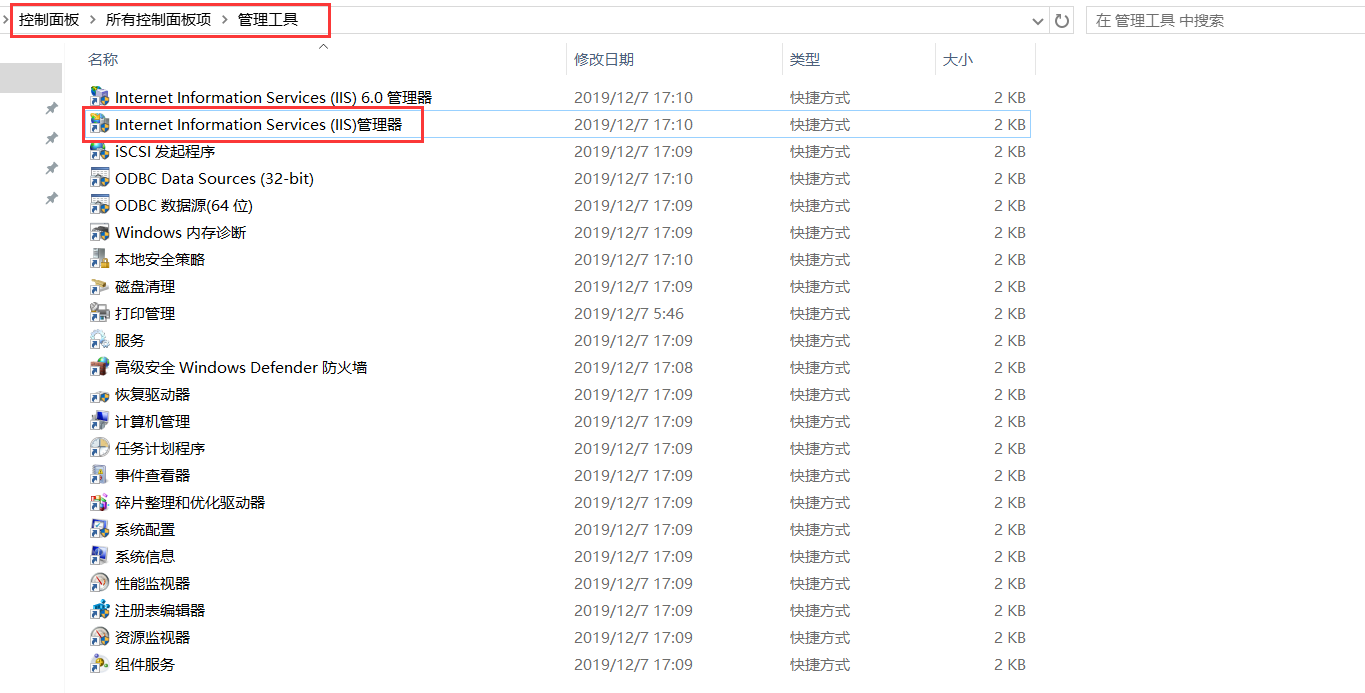Click the 性能监视器 gauge icon
This screenshot has height=693, width=1365.
(x=99, y=583)
